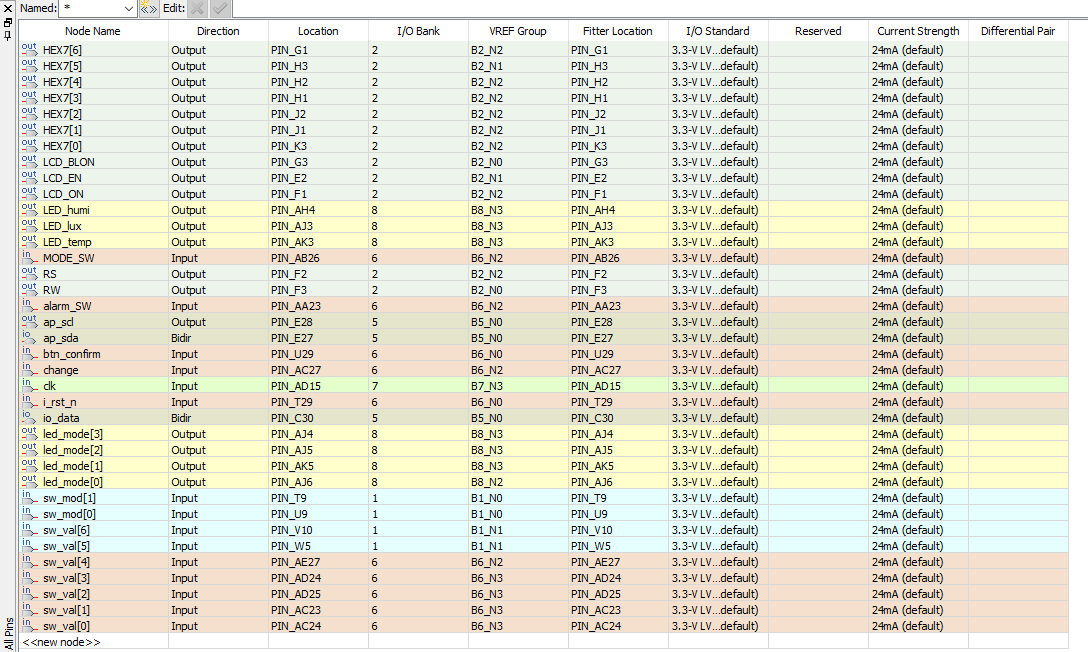This screenshot has height=652, width=1088.
Task: Click the input pin icon for clk
Action: click(x=29, y=384)
